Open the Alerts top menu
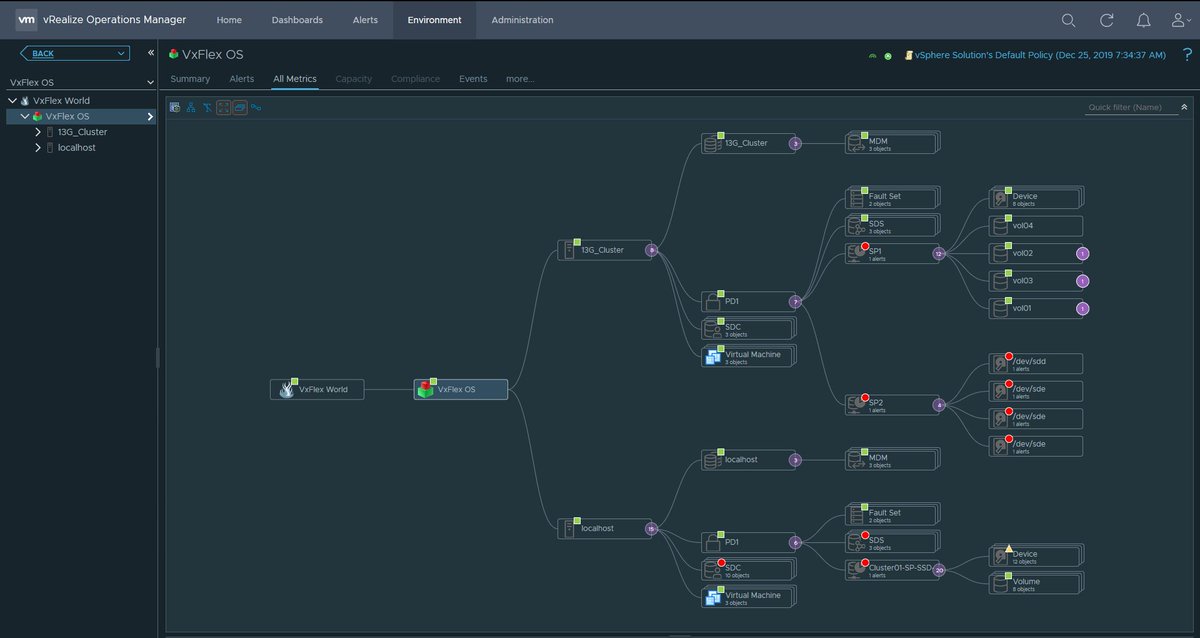Screen dimensions: 1200x638 point(365,20)
